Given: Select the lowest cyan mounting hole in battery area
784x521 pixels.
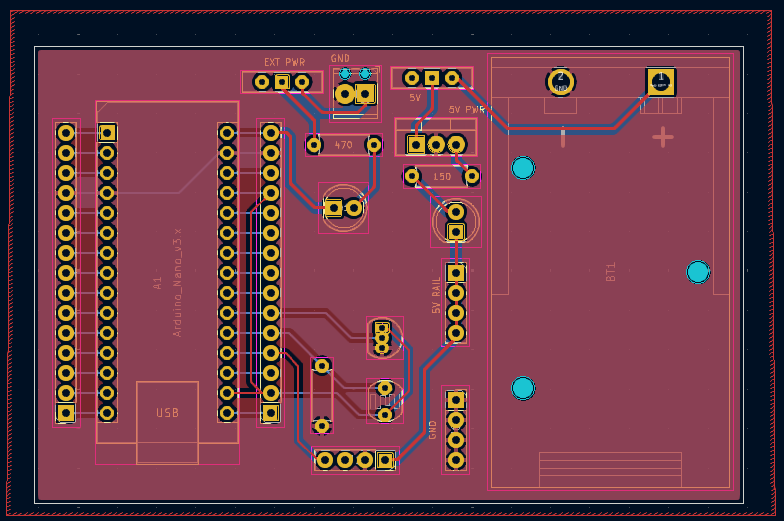Looking at the screenshot, I should [x=523, y=387].
